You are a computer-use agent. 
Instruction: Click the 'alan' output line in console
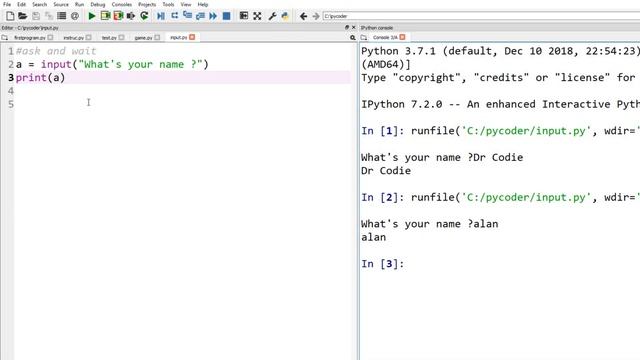tap(373, 238)
